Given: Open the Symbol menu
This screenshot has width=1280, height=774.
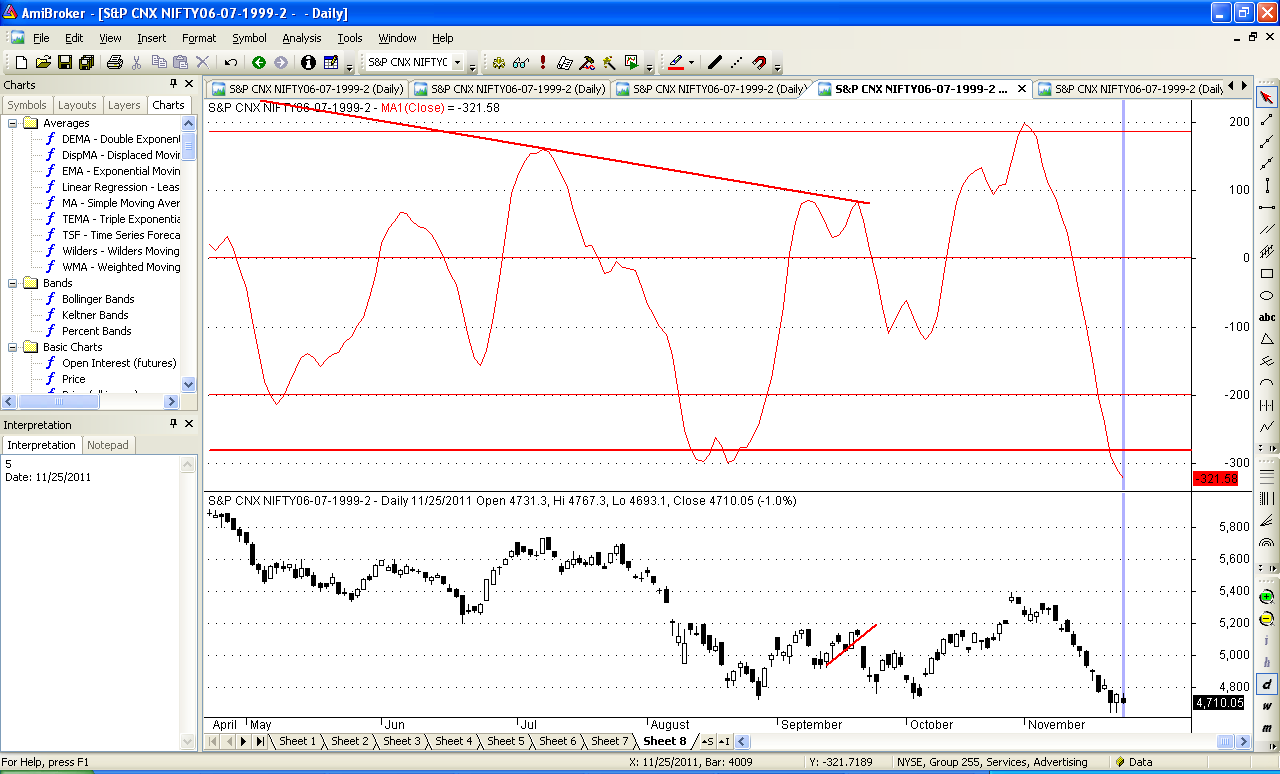Looking at the screenshot, I should click(x=249, y=38).
